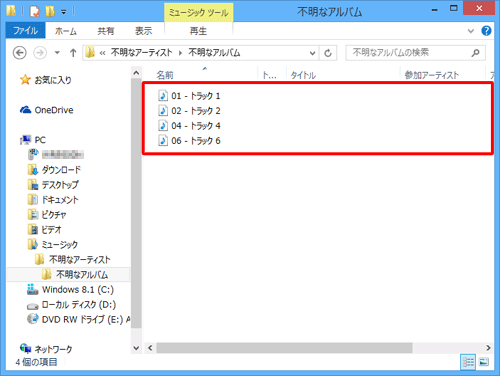This screenshot has height=376, width=500.
Task: Sort by the 参加アーティスト column header
Action: pyautogui.click(x=432, y=75)
